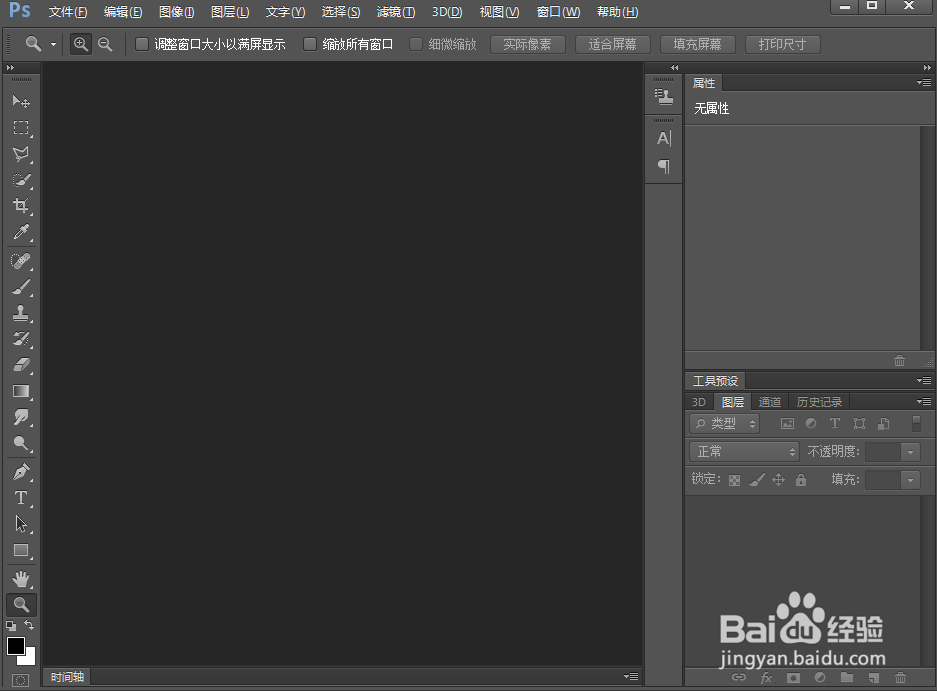Screen dimensions: 937x691
Task: Select the Smudge tool
Action: click(21, 417)
